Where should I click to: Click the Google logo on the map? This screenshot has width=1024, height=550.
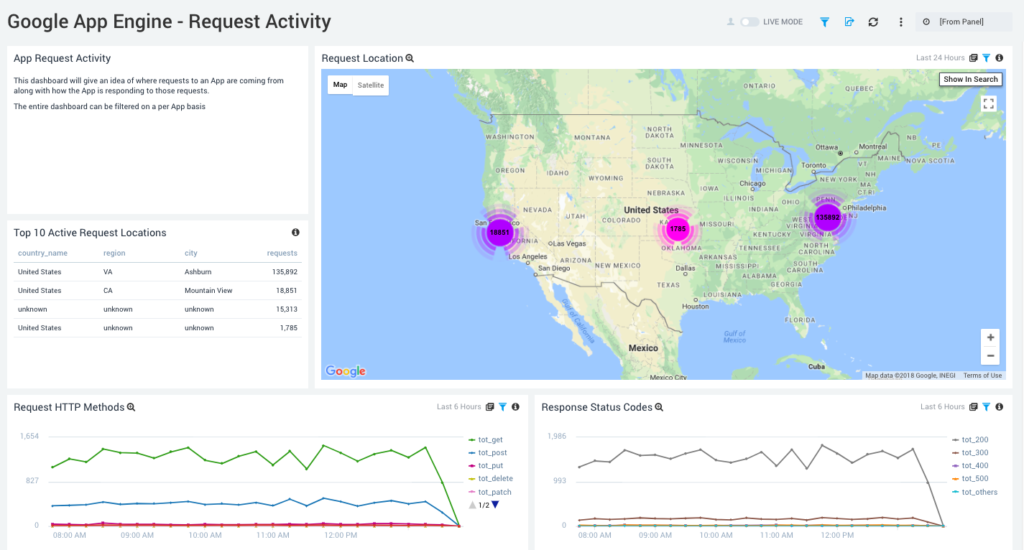tap(345, 371)
